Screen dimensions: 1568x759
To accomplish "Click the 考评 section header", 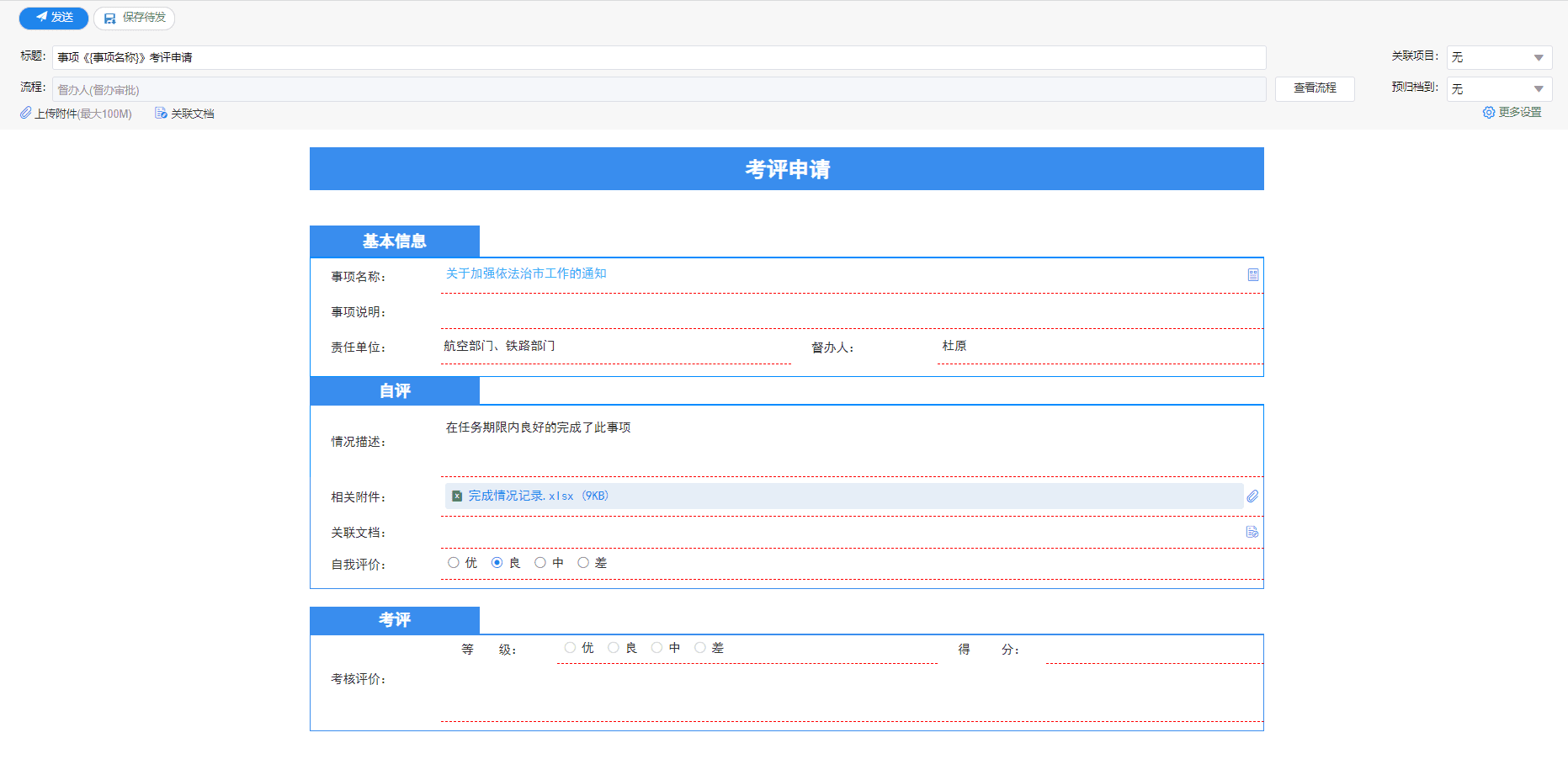I will 395,620.
